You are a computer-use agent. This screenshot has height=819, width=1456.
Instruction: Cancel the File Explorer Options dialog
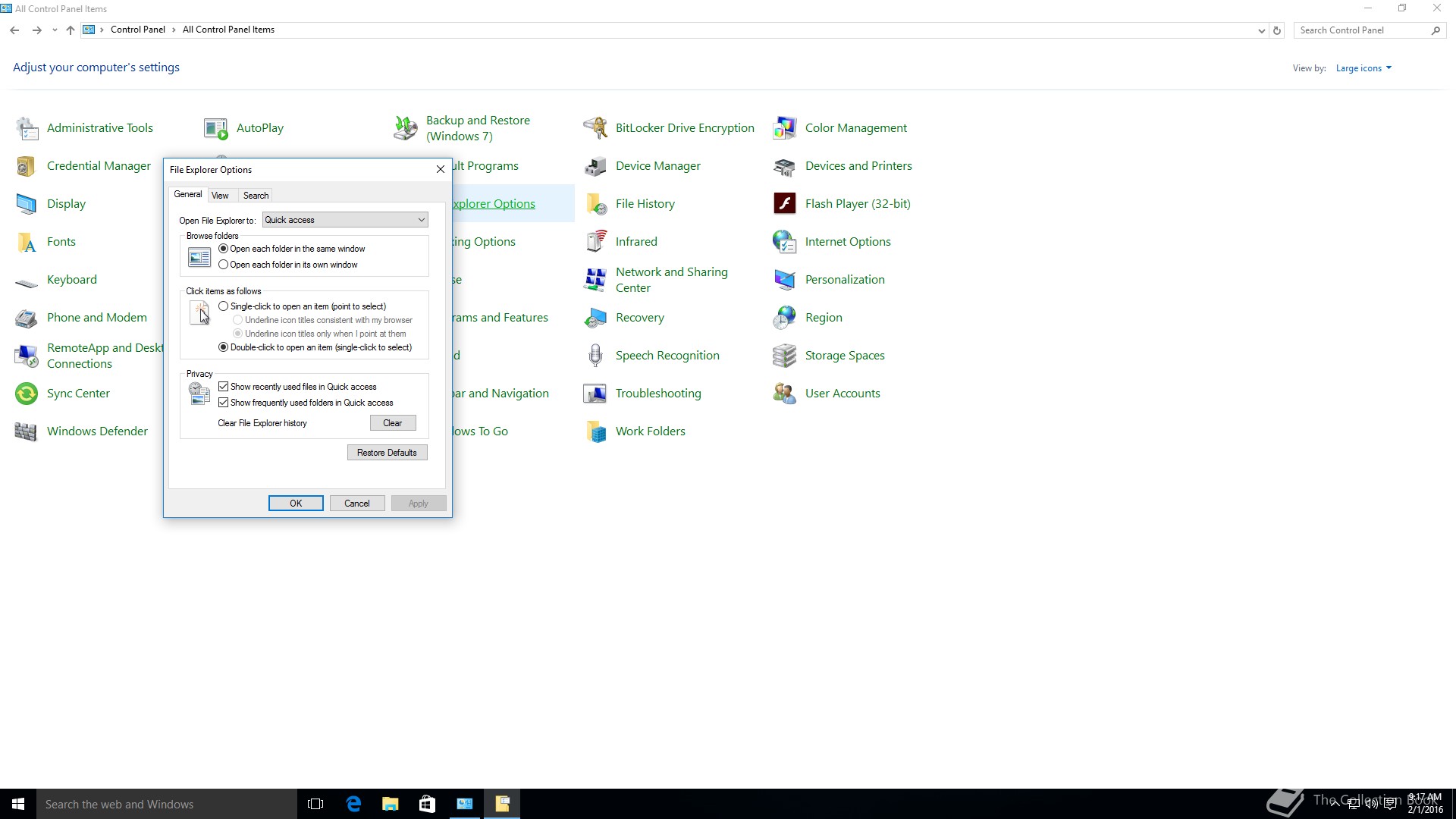(357, 504)
